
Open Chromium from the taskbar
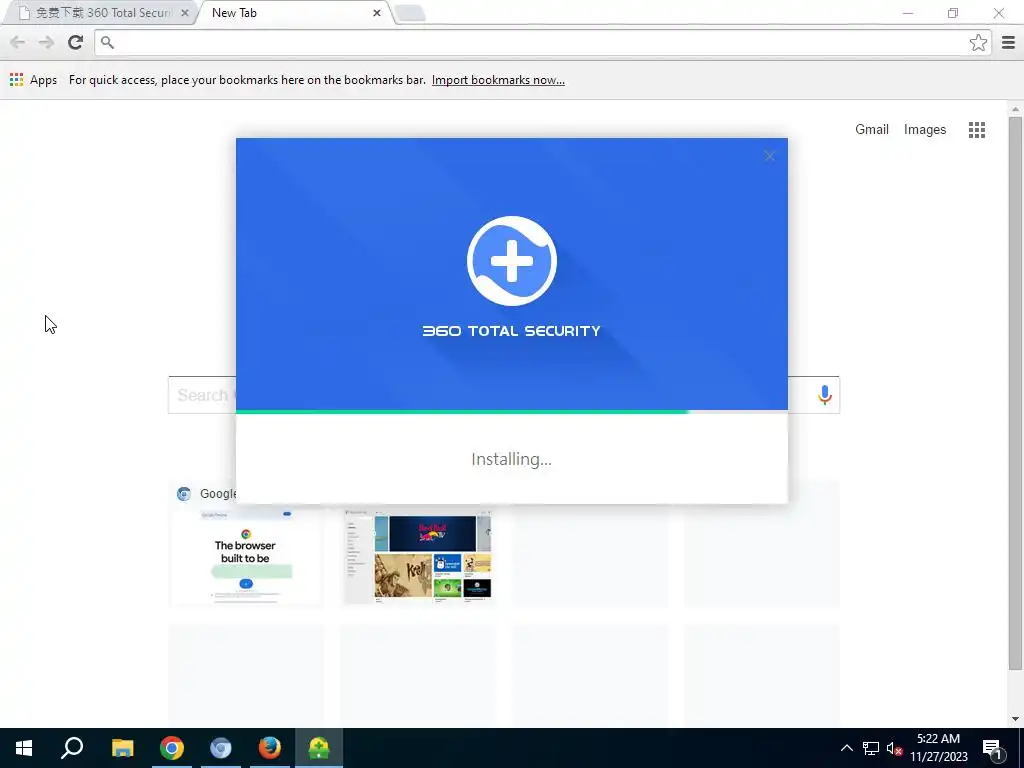coord(221,748)
